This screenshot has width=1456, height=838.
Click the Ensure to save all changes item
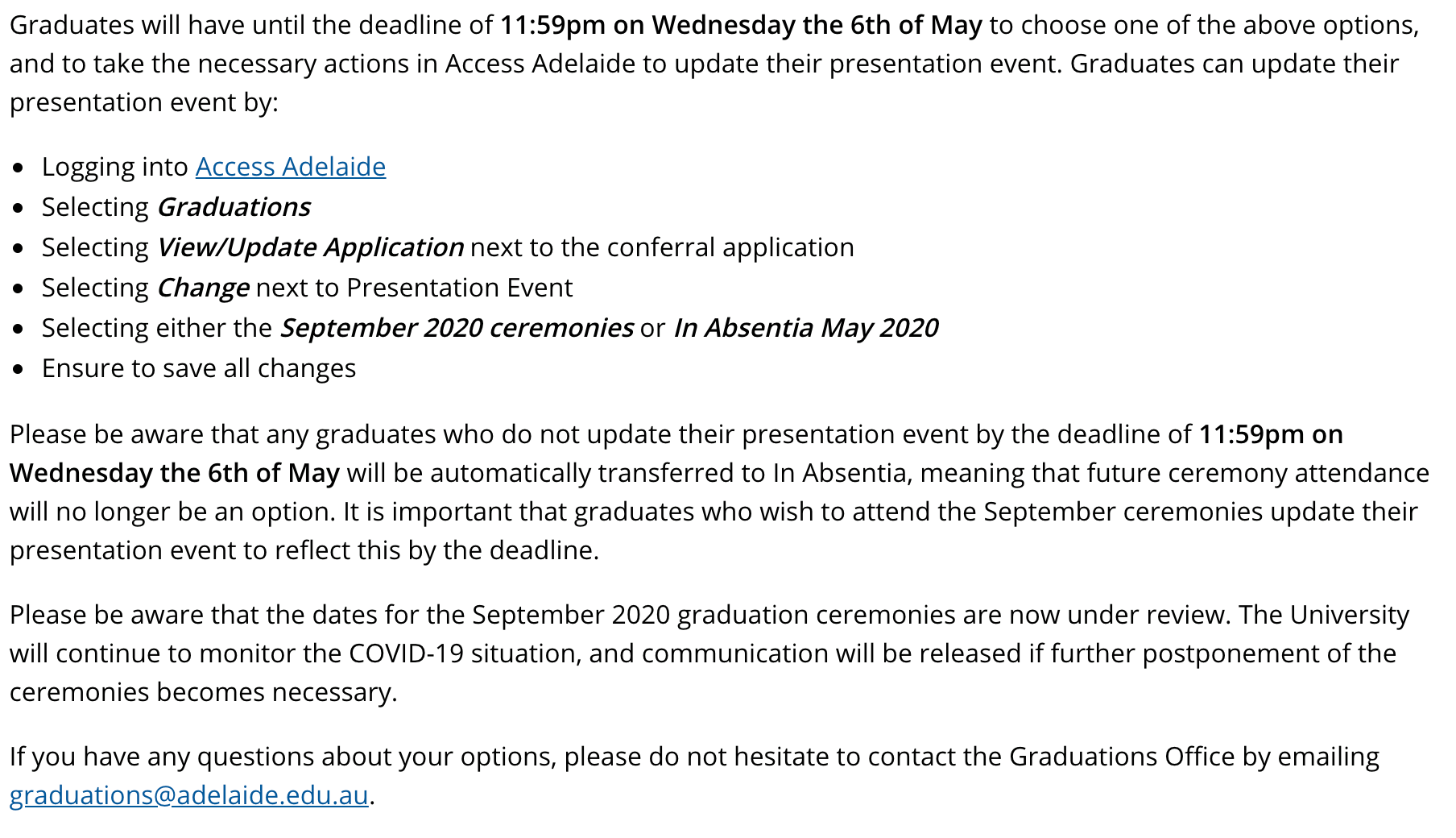(x=199, y=368)
